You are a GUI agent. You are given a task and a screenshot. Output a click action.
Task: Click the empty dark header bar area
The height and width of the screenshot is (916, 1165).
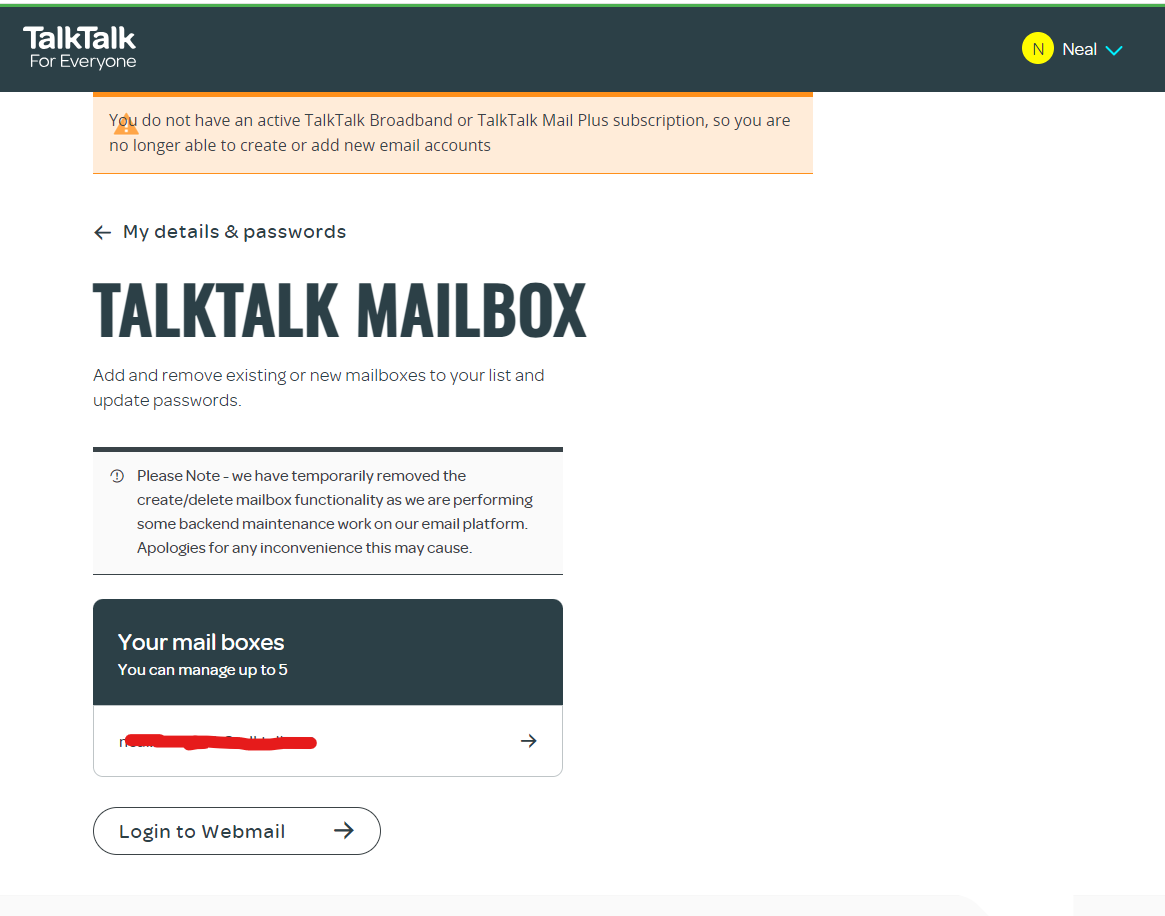pyautogui.click(x=580, y=49)
